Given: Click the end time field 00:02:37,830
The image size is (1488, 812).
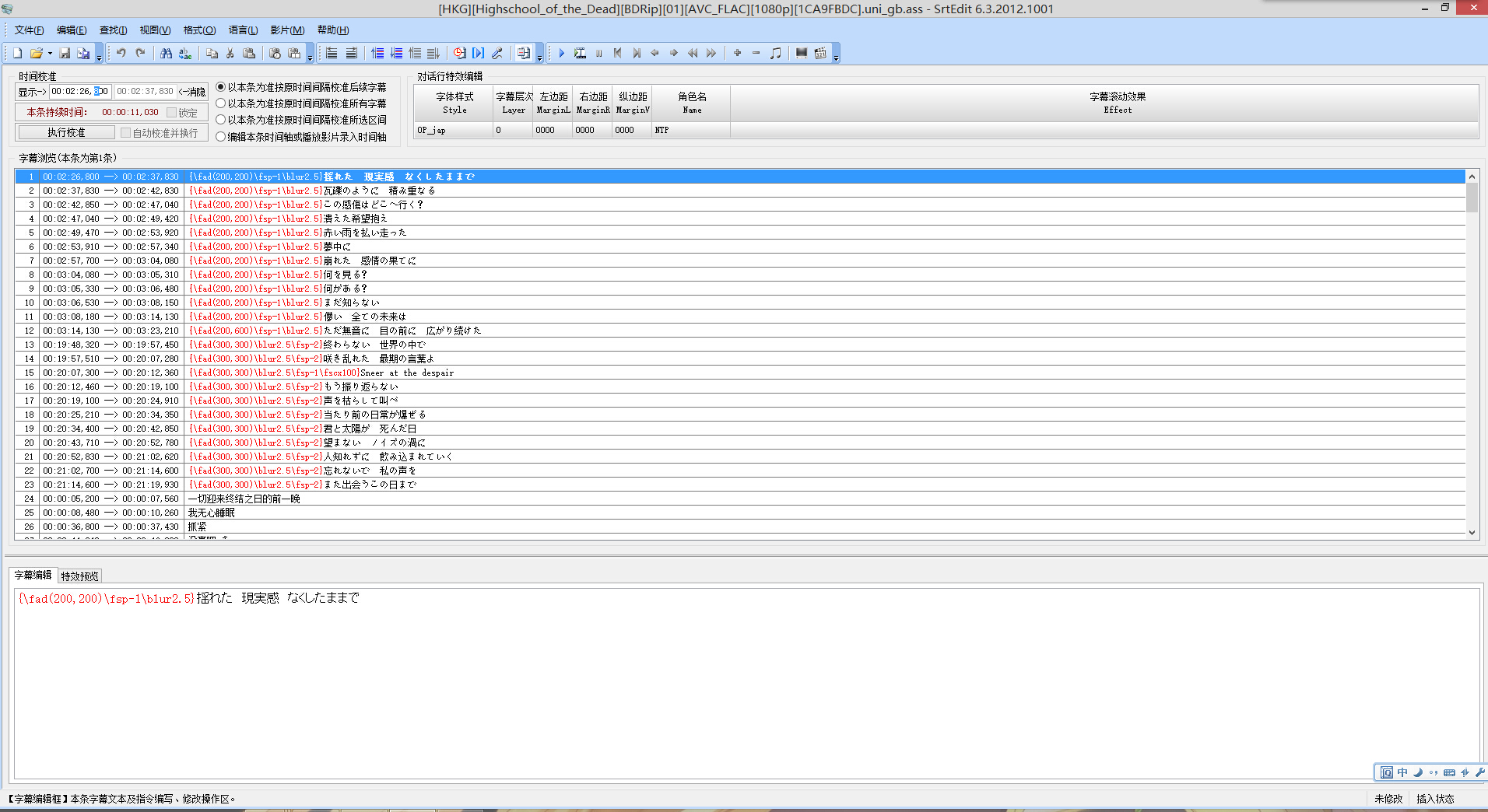Looking at the screenshot, I should click(x=145, y=92).
